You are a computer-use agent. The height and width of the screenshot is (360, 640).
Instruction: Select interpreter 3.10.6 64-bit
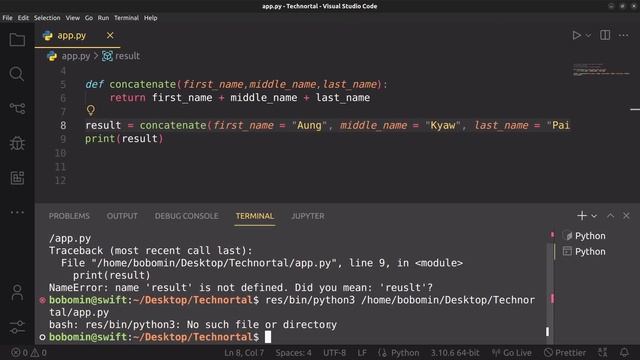[455, 353]
